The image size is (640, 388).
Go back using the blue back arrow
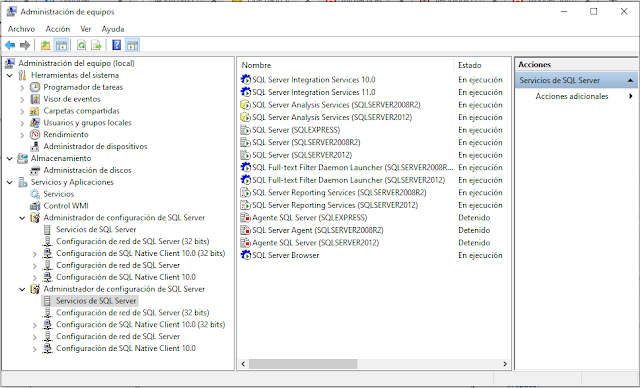(10, 45)
